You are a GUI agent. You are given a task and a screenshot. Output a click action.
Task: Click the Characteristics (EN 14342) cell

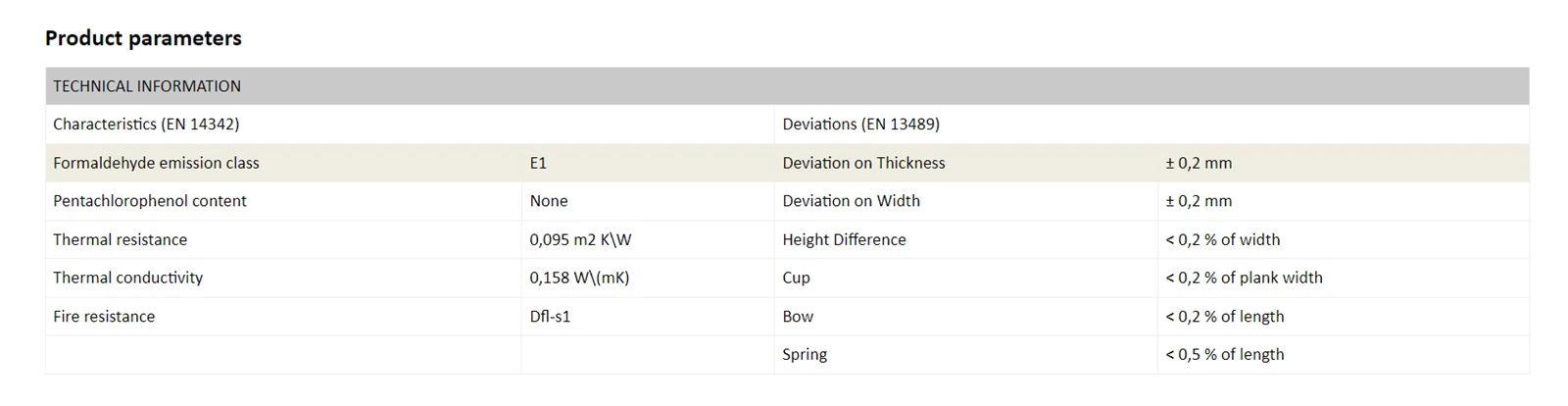click(x=146, y=125)
